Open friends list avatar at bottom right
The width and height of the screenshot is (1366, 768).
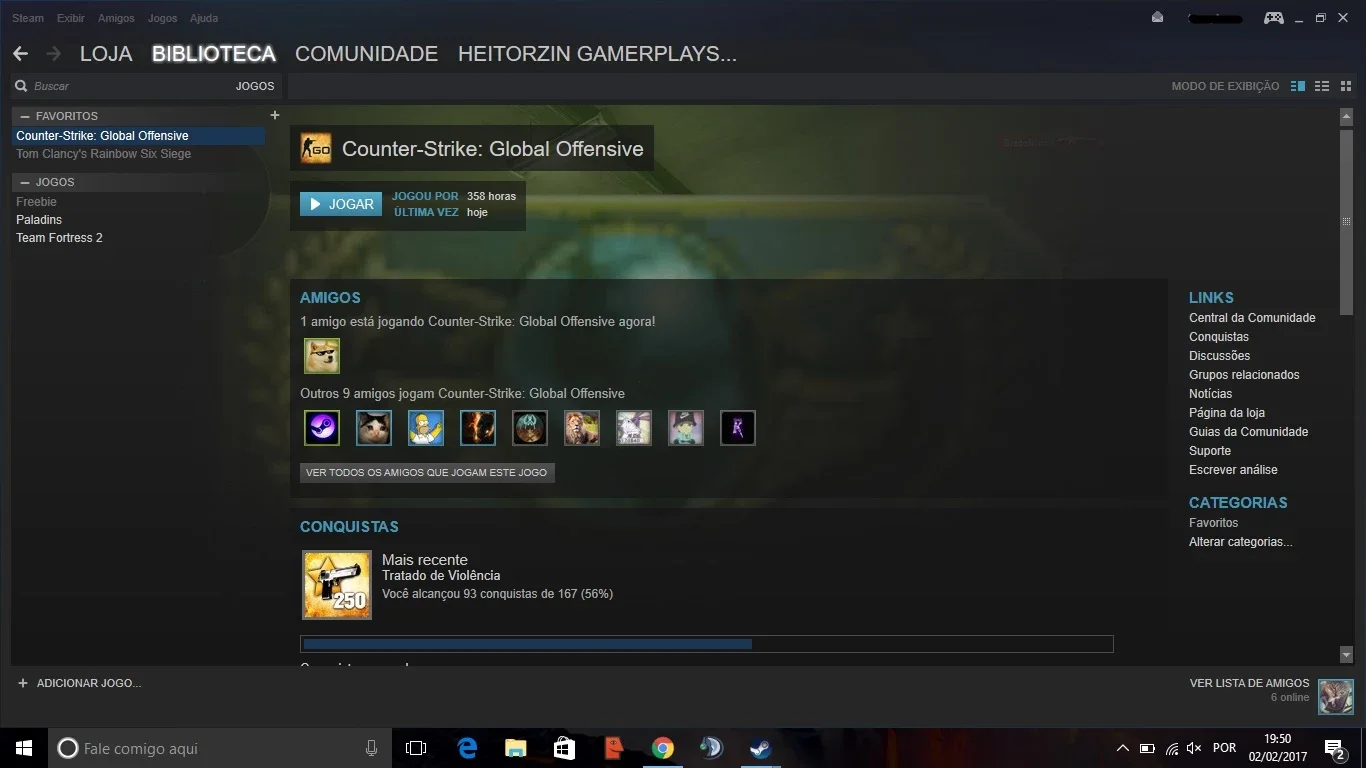(1336, 697)
